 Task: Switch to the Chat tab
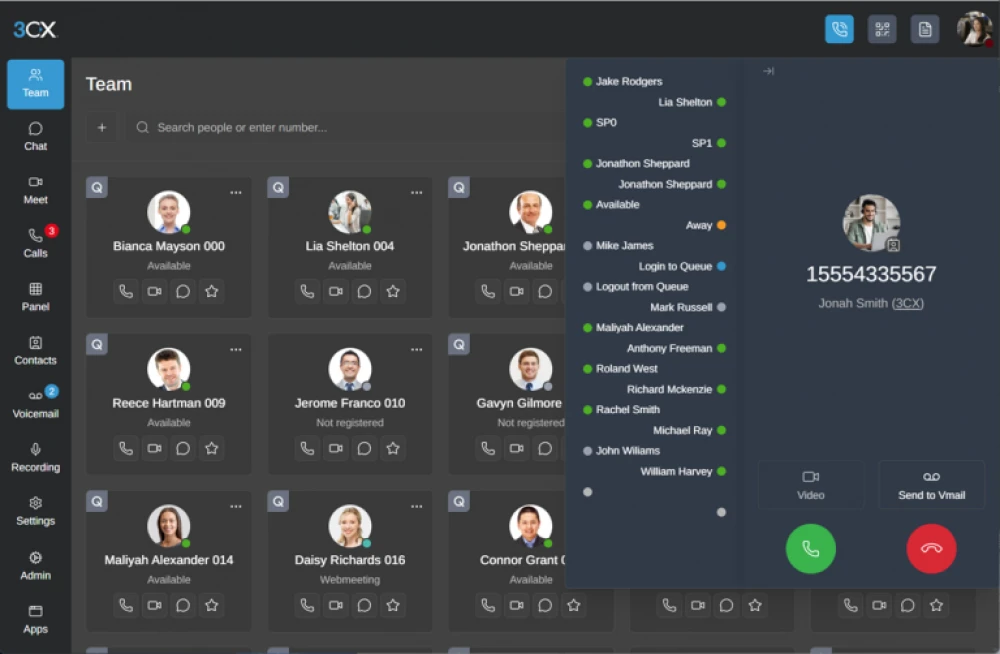[x=35, y=137]
